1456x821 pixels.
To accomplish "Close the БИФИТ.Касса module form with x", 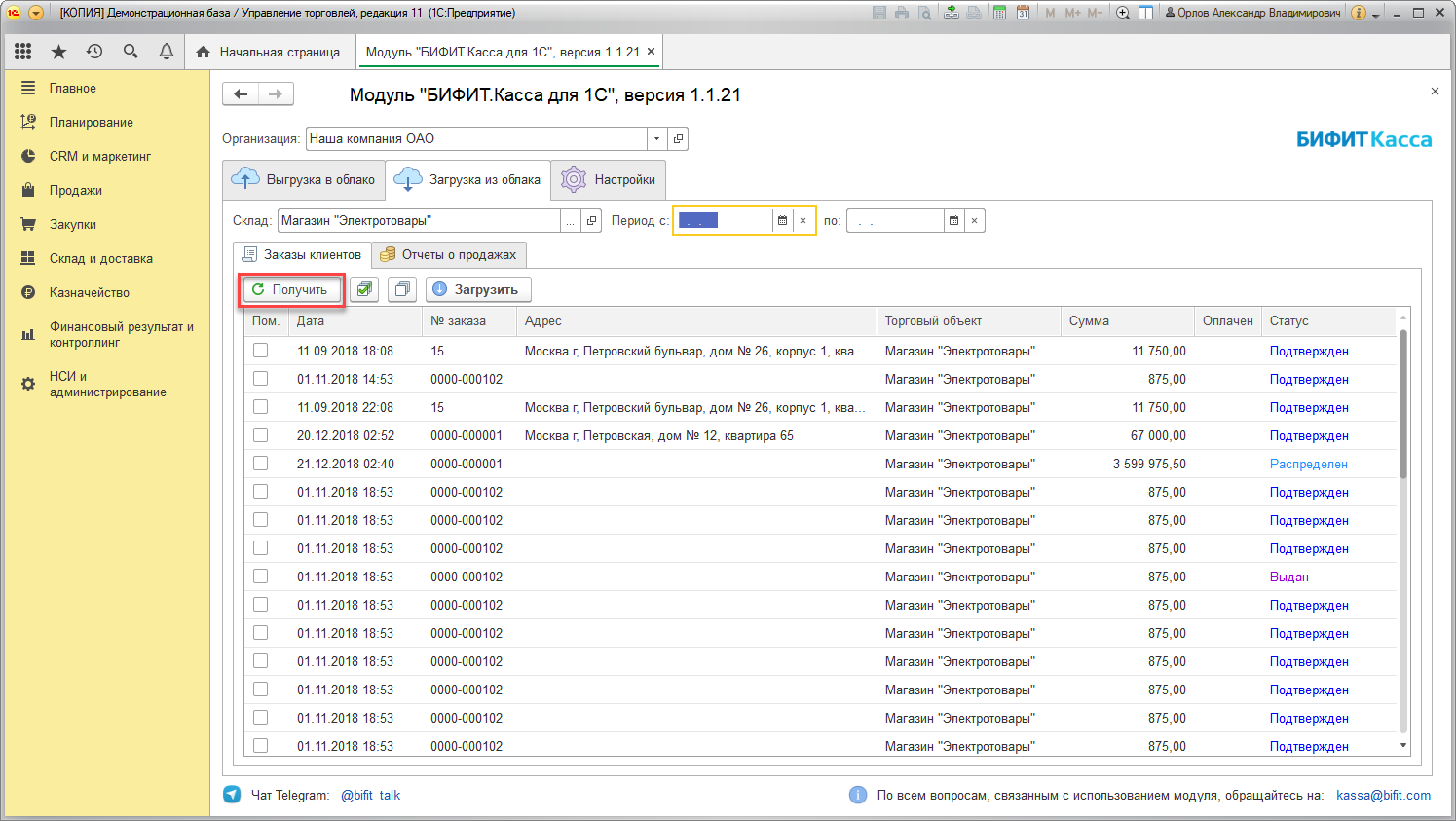I will tap(1435, 91).
